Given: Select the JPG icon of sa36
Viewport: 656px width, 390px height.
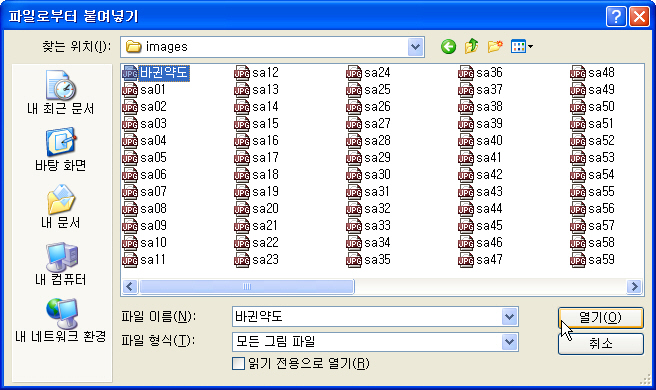Looking at the screenshot, I should click(x=466, y=73).
